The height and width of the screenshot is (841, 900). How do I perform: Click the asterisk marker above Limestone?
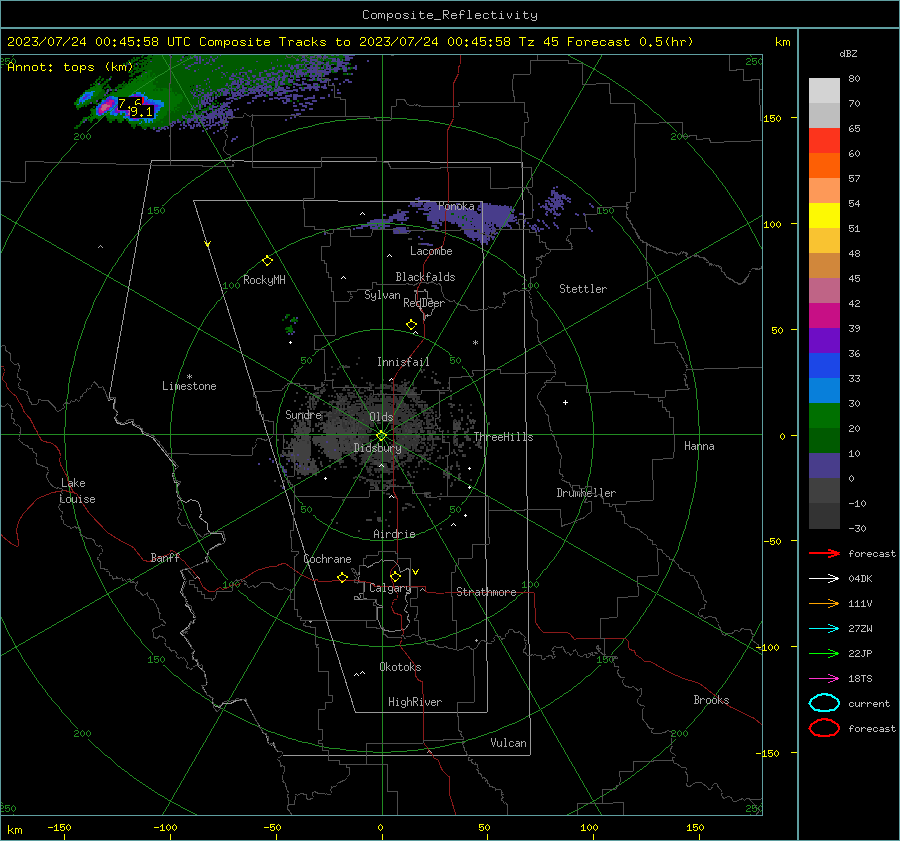[x=189, y=377]
